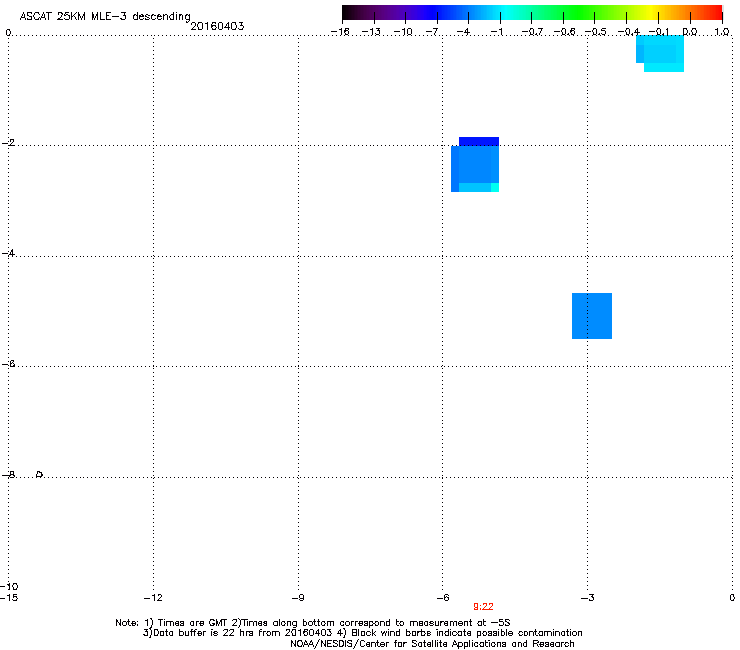Click the y-axis label -6
Viewport: 740px width, 650px height.
8,364
